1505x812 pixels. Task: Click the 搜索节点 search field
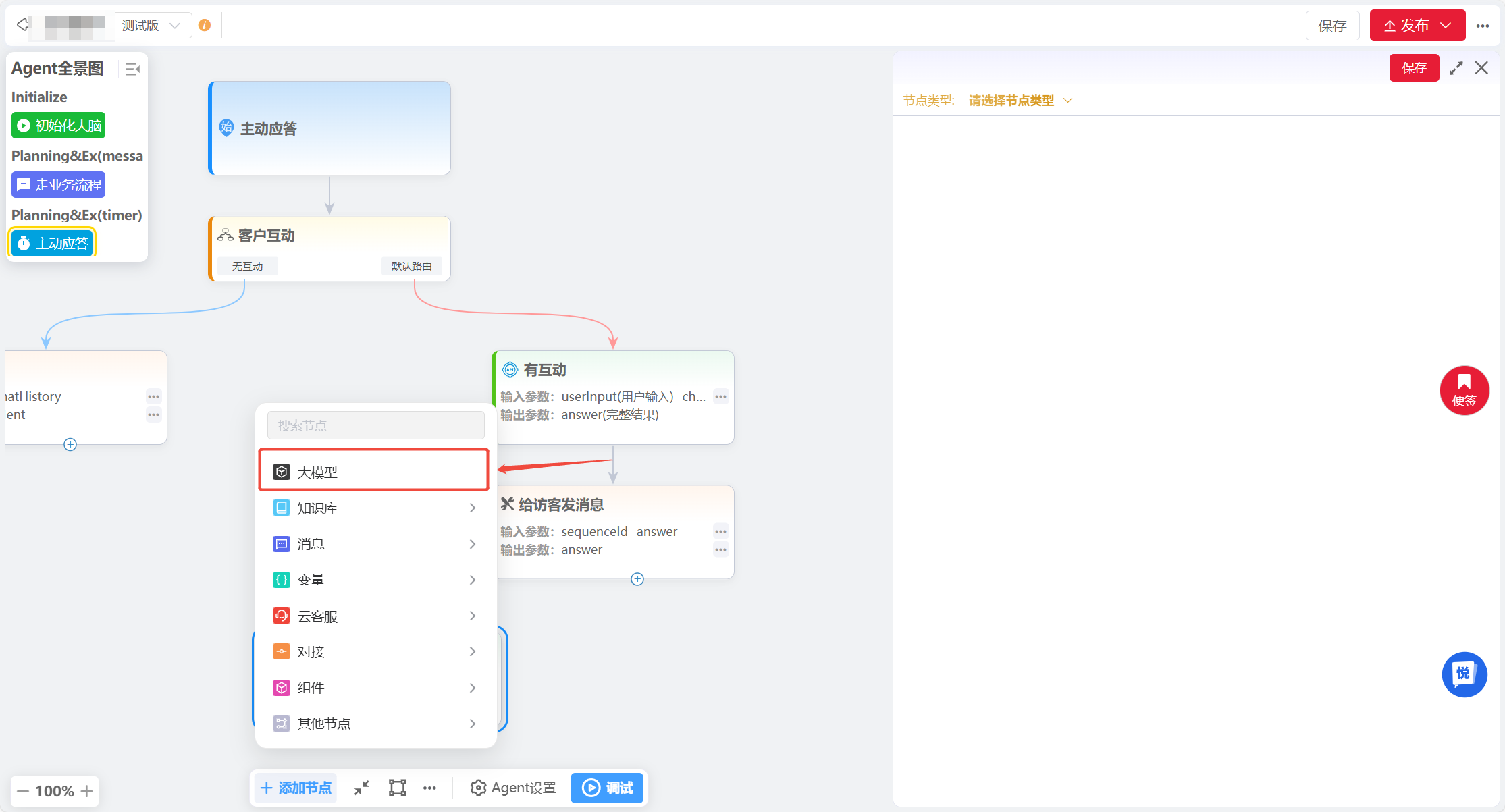[375, 426]
